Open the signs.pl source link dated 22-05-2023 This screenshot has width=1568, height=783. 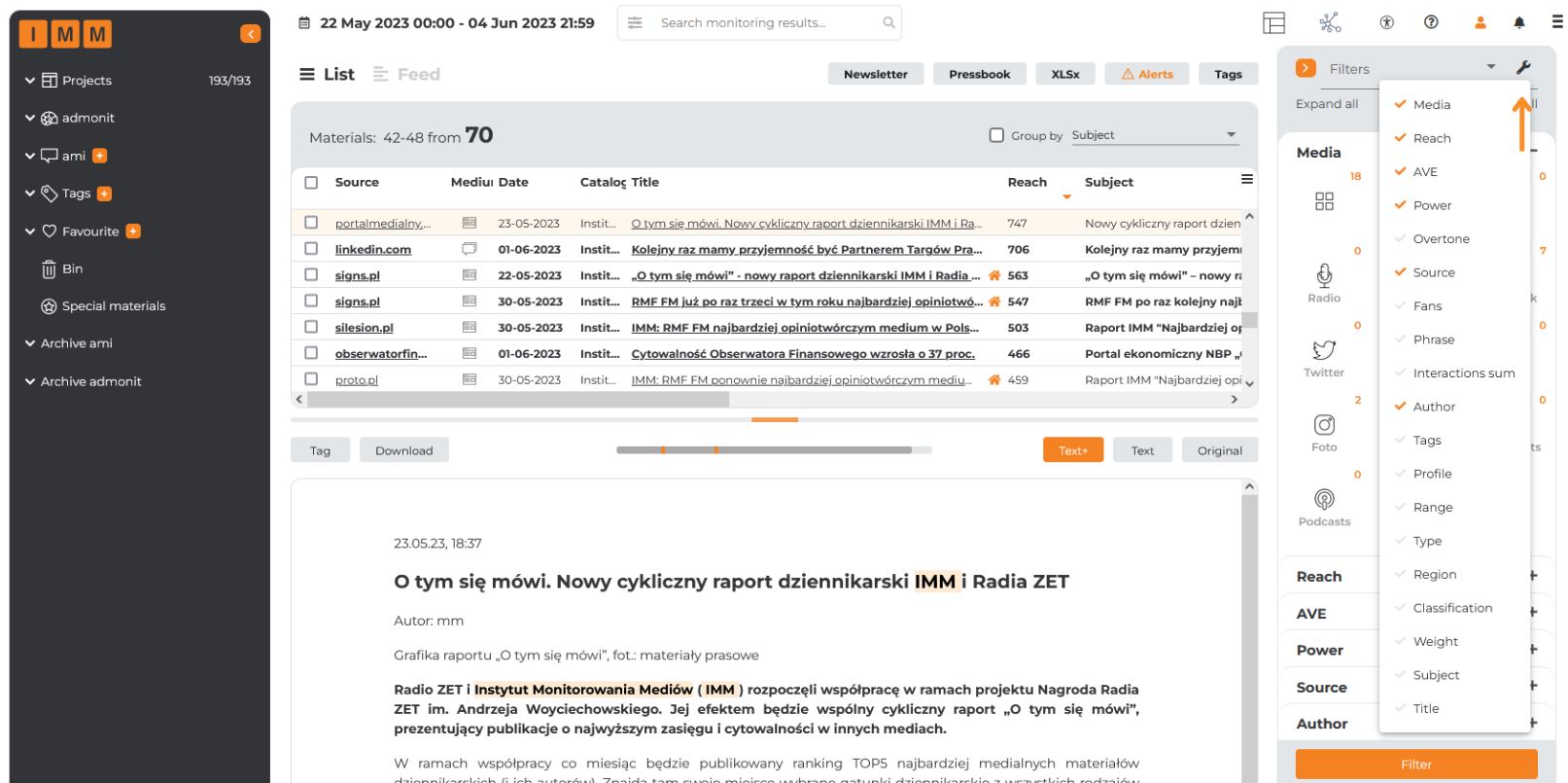point(358,275)
